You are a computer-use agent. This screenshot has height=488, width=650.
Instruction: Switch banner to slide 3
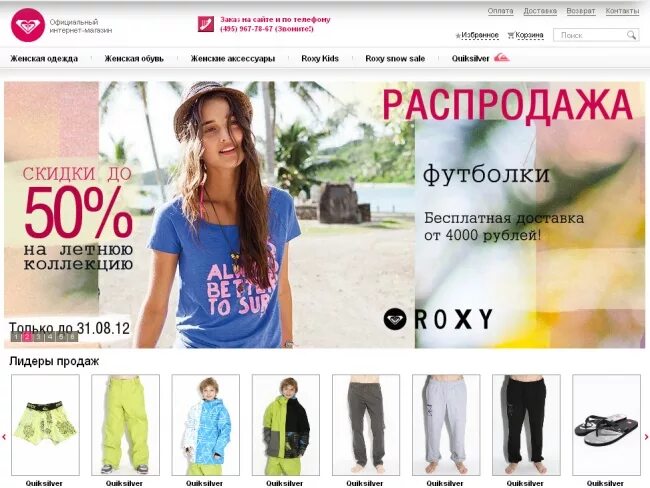(38, 337)
